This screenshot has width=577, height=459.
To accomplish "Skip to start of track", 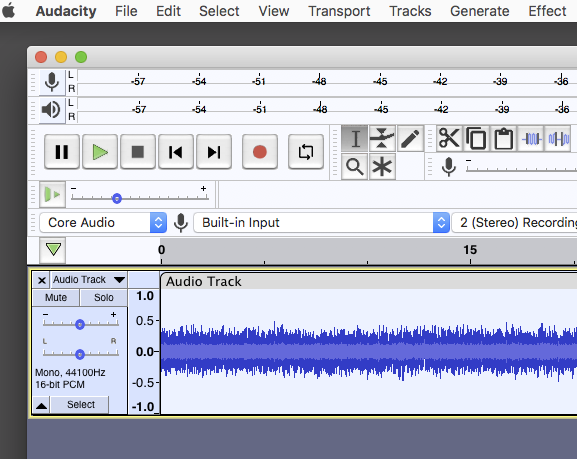I will click(176, 152).
